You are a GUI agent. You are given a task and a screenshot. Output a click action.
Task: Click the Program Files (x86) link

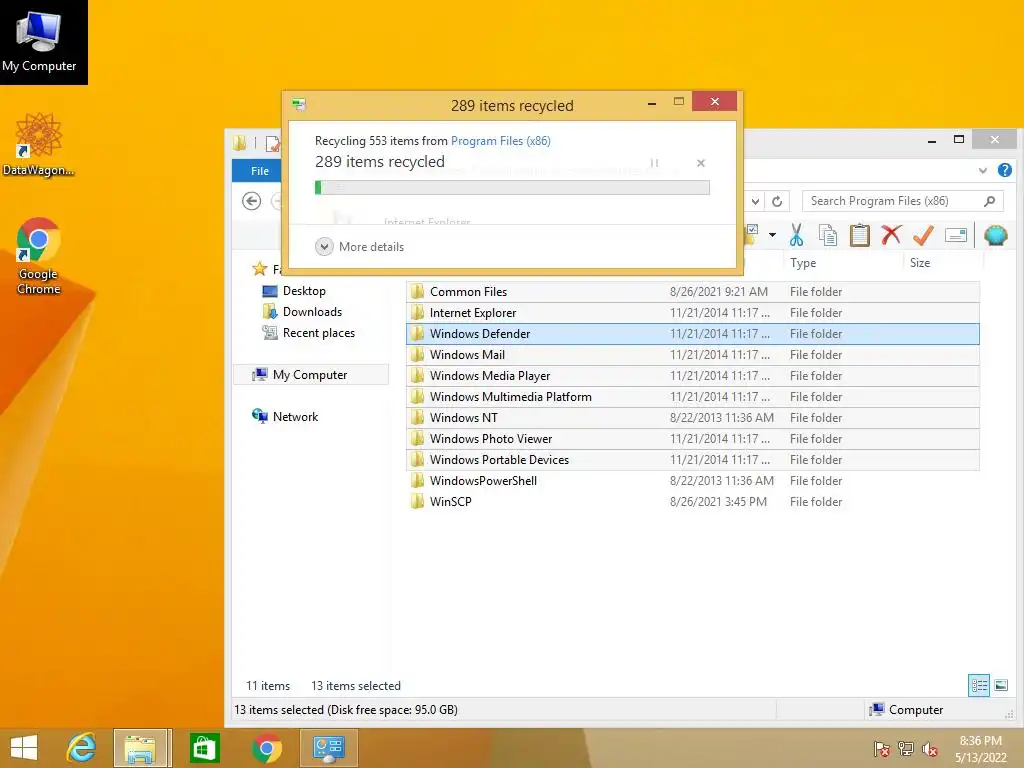pyautogui.click(x=500, y=141)
